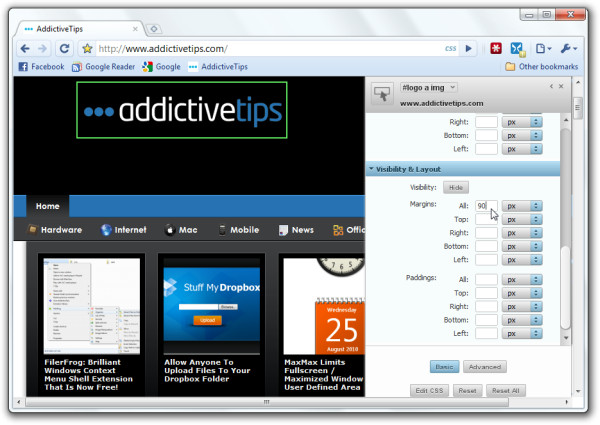This screenshot has width=600, height=425.
Task: Open the FilerFrog article thumbnail
Action: [x=92, y=306]
